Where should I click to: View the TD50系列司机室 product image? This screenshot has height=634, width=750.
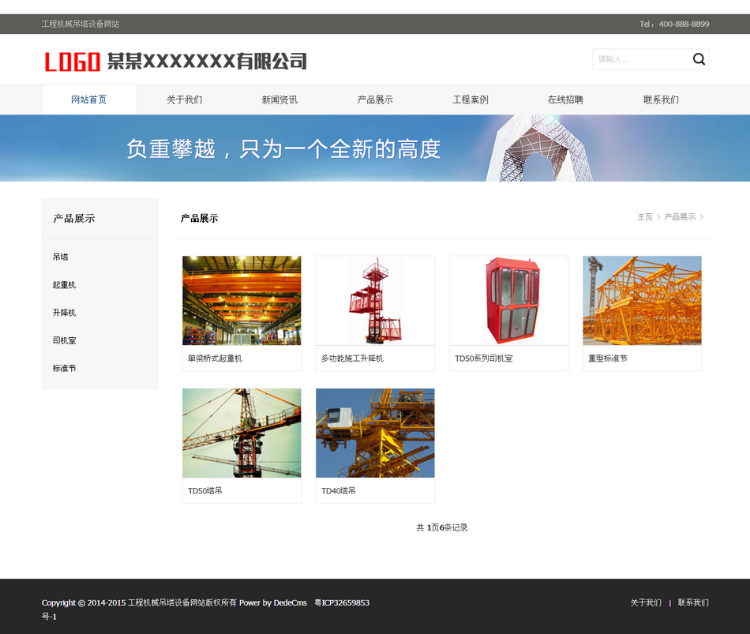pos(508,300)
